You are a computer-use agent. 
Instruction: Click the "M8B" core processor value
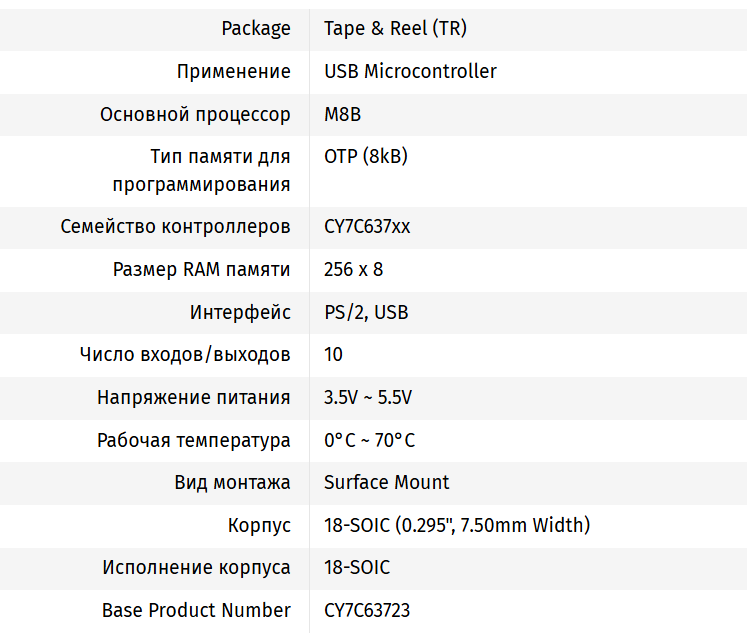tap(342, 114)
